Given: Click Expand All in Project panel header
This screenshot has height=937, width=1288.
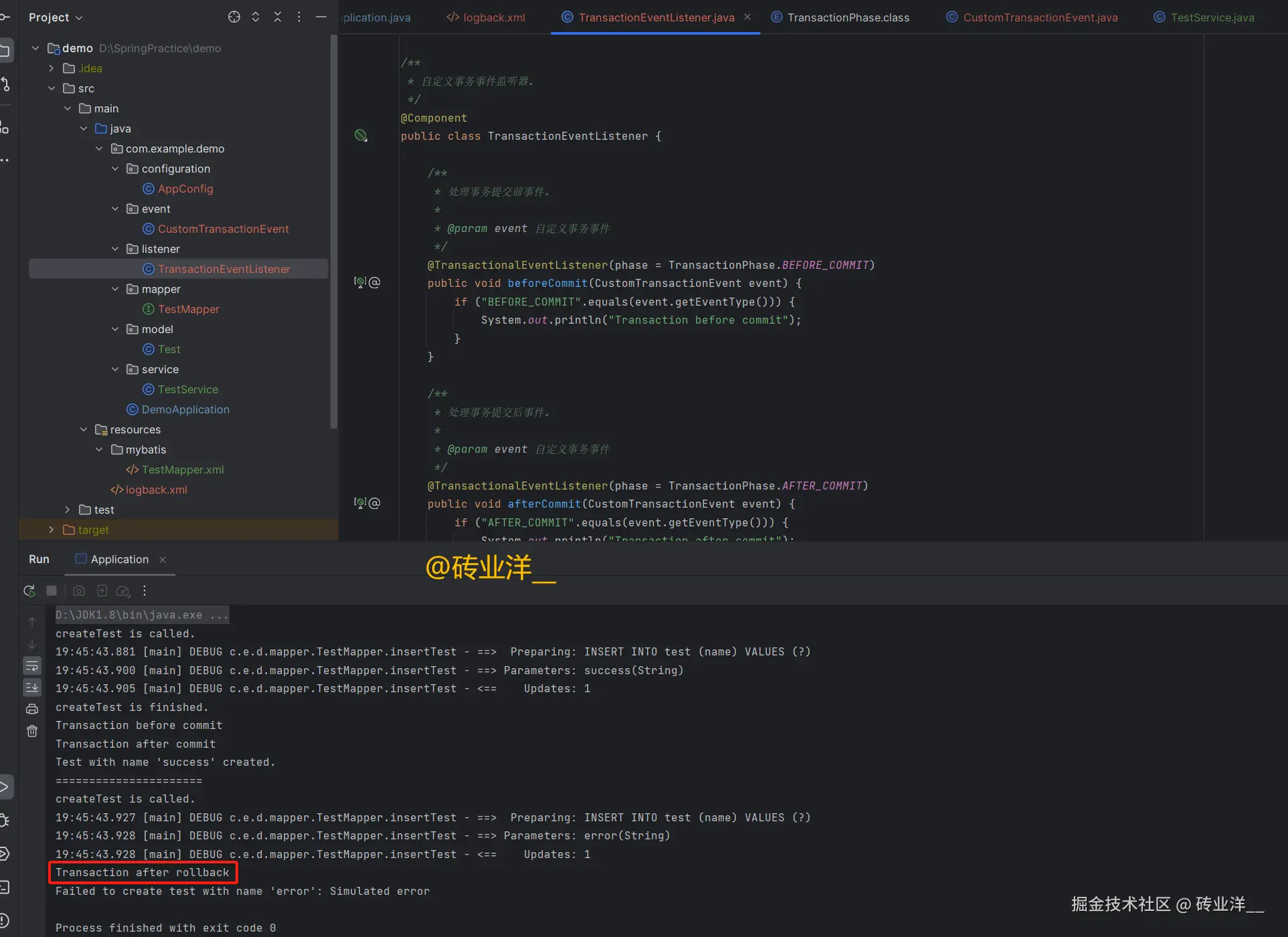Looking at the screenshot, I should (256, 17).
